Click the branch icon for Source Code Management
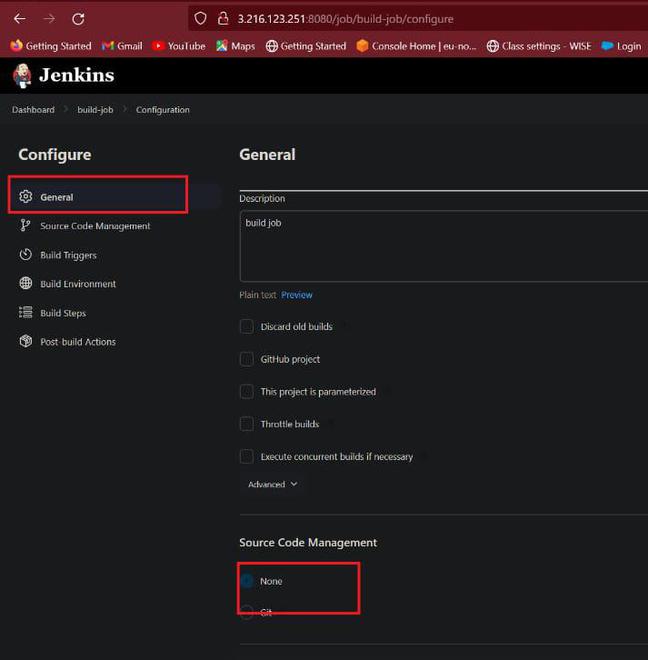 point(25,226)
